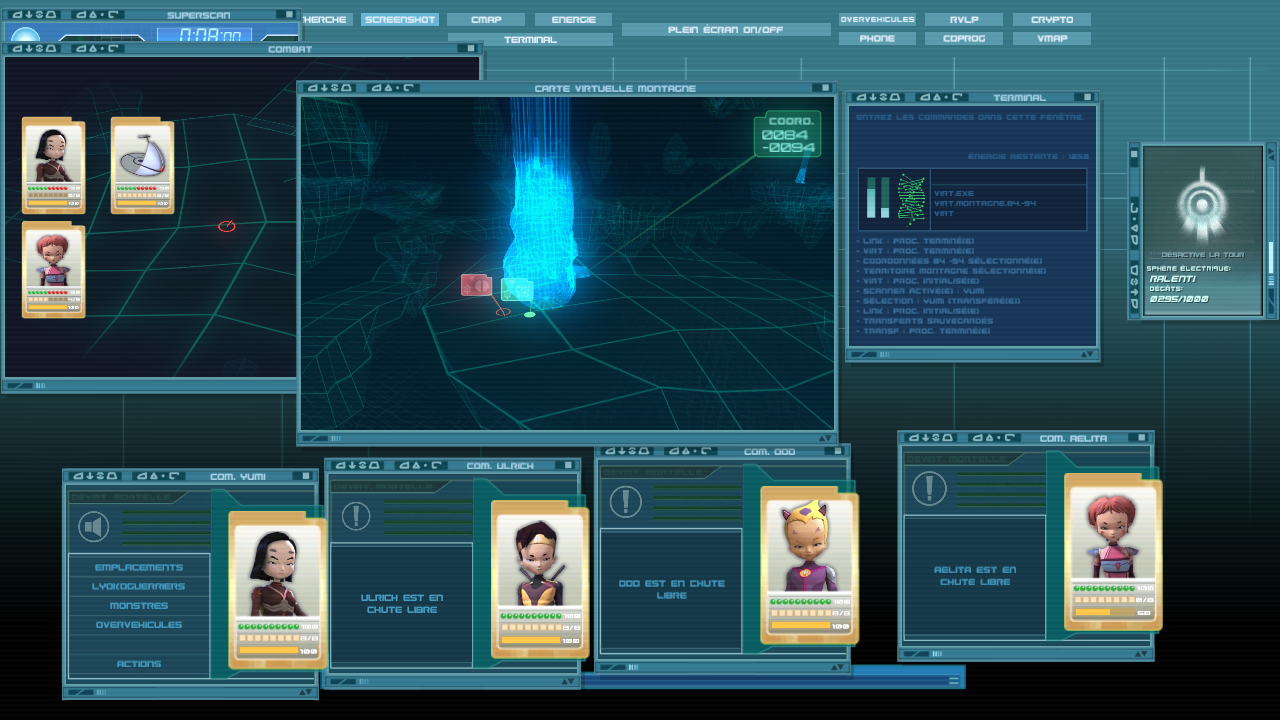Image resolution: width=1280 pixels, height=720 pixels.
Task: Click the speaker icon in Com. Yumi window
Action: [94, 526]
